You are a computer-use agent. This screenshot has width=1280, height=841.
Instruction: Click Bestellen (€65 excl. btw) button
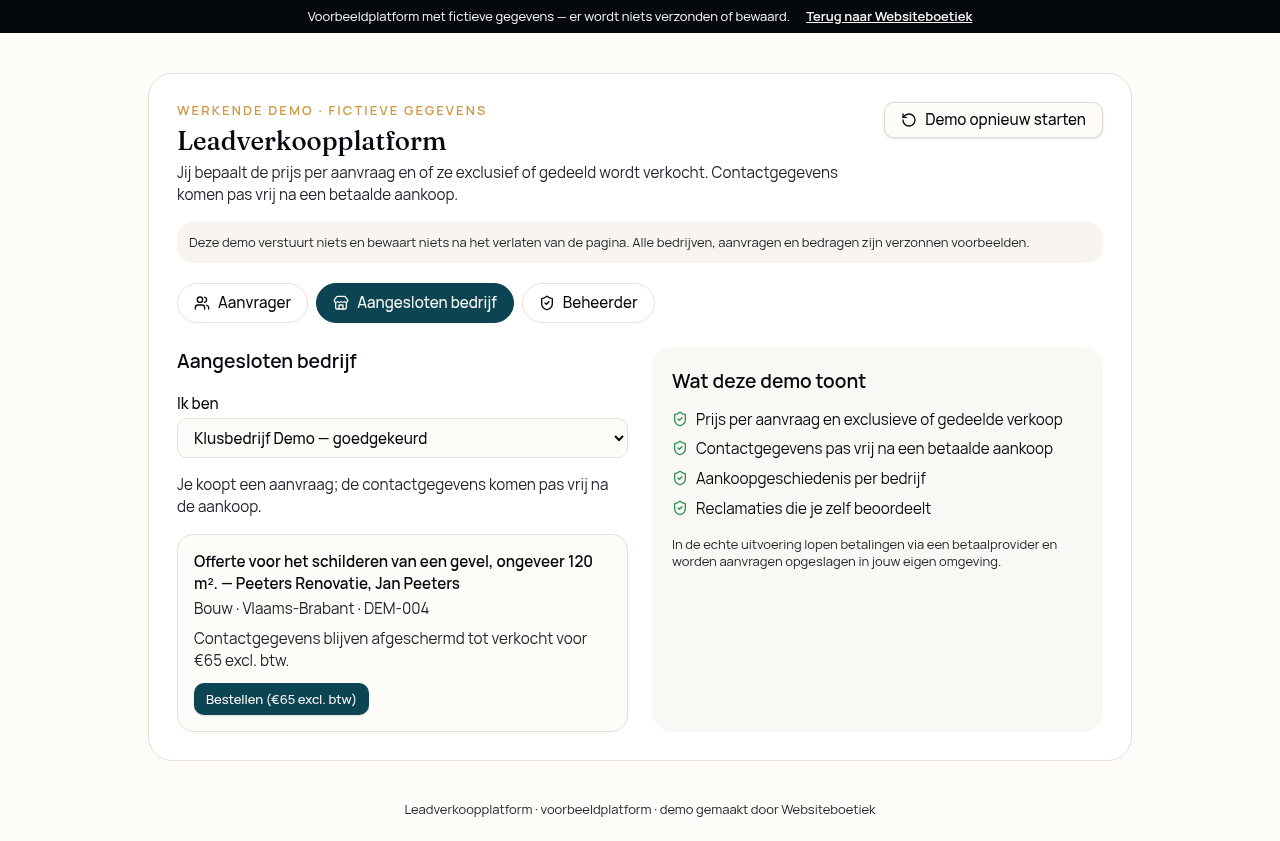pos(281,699)
